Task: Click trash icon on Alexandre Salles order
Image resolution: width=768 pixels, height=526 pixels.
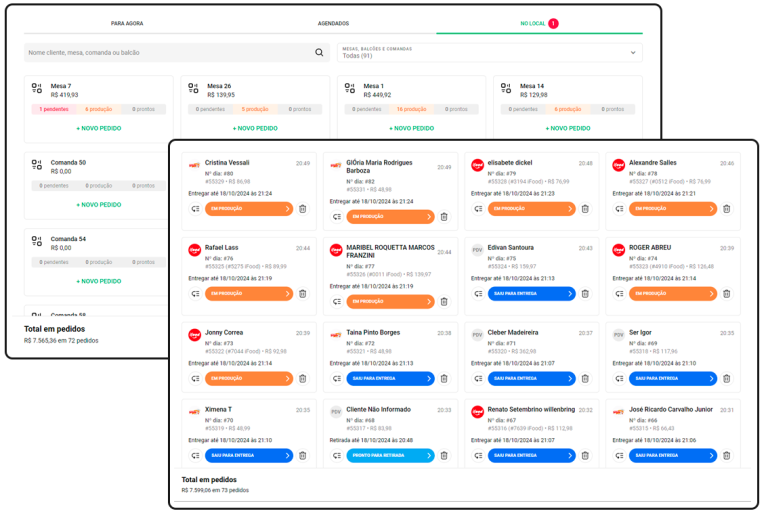Action: tap(726, 209)
